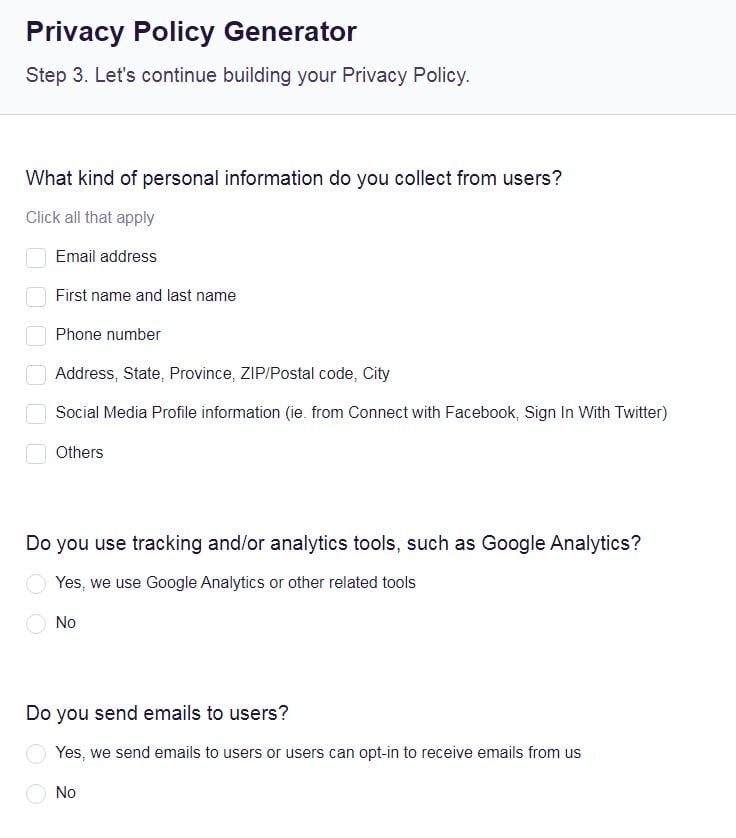Select the Address, State, Province checkbox
The width and height of the screenshot is (736, 838).
pos(36,375)
